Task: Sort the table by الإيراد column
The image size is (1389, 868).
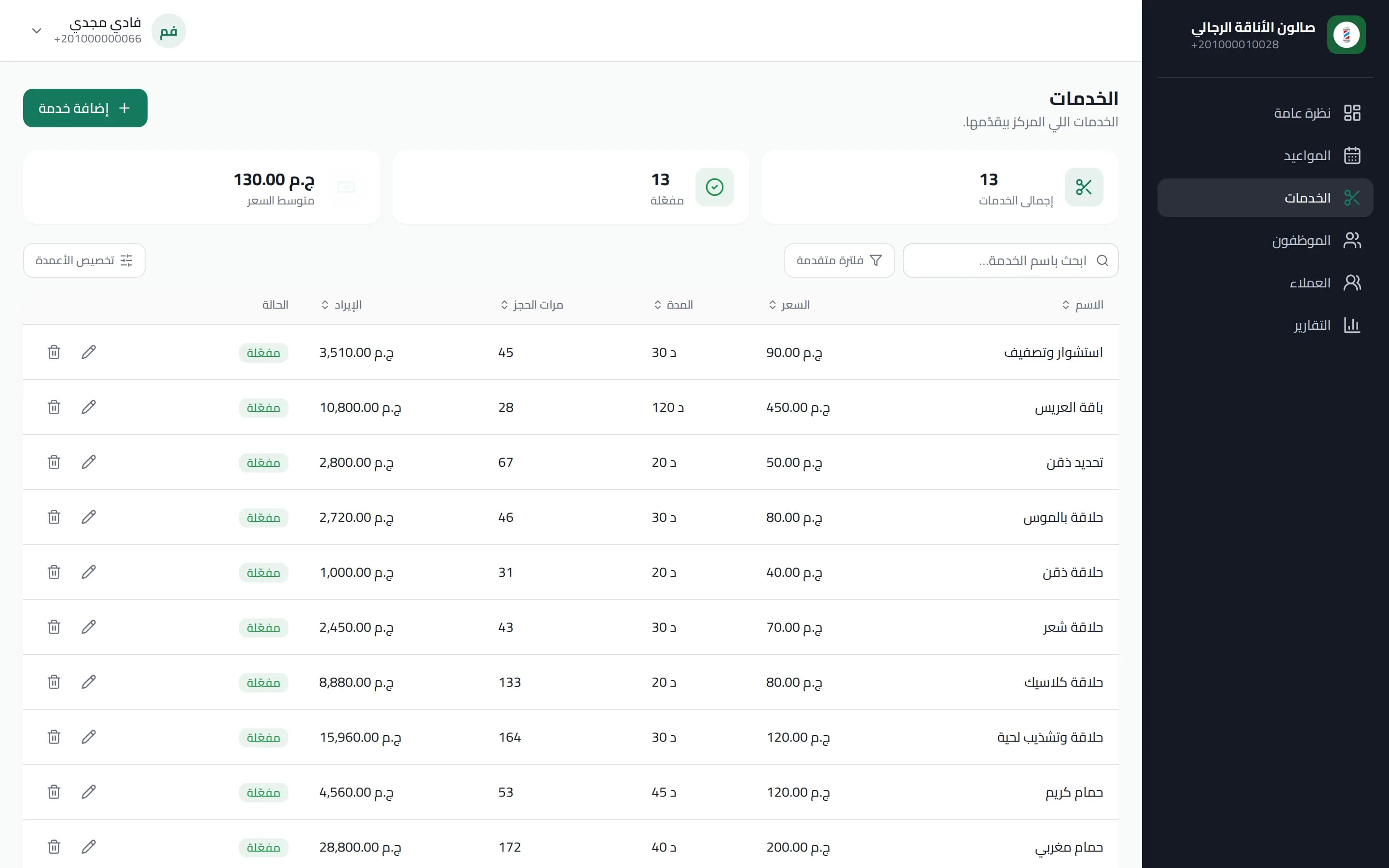Action: pos(341,304)
